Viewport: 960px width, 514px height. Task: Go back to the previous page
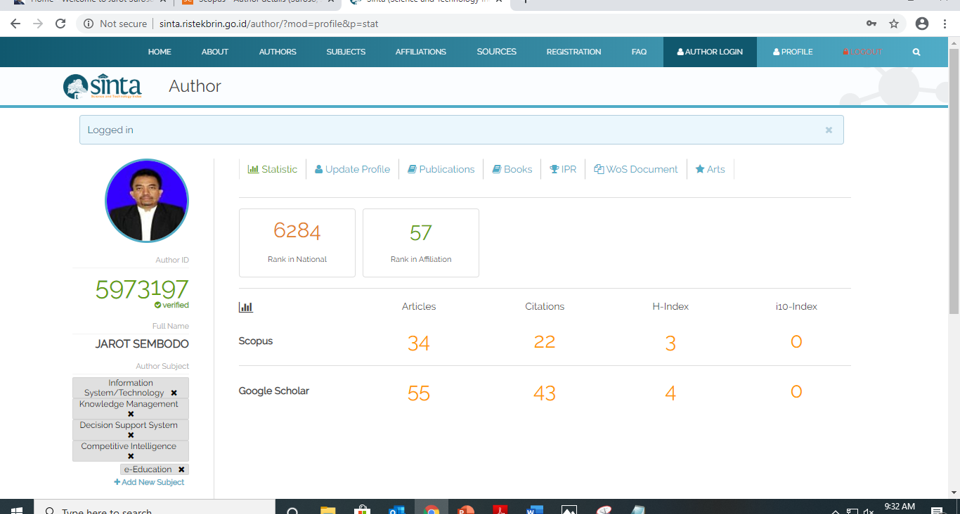pos(15,23)
